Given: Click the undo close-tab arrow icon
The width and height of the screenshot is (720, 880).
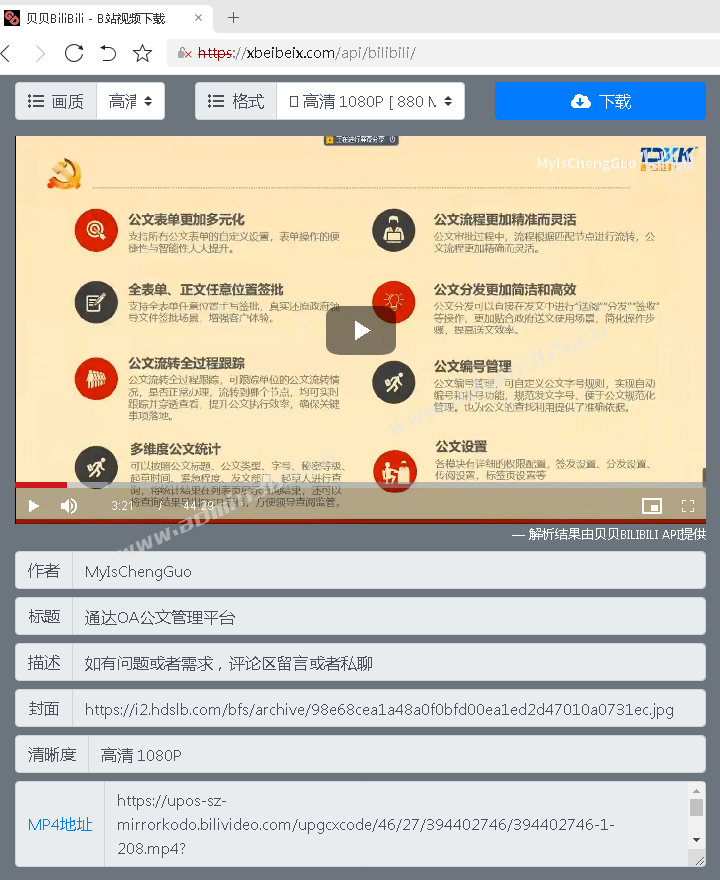Looking at the screenshot, I should click(x=108, y=53).
